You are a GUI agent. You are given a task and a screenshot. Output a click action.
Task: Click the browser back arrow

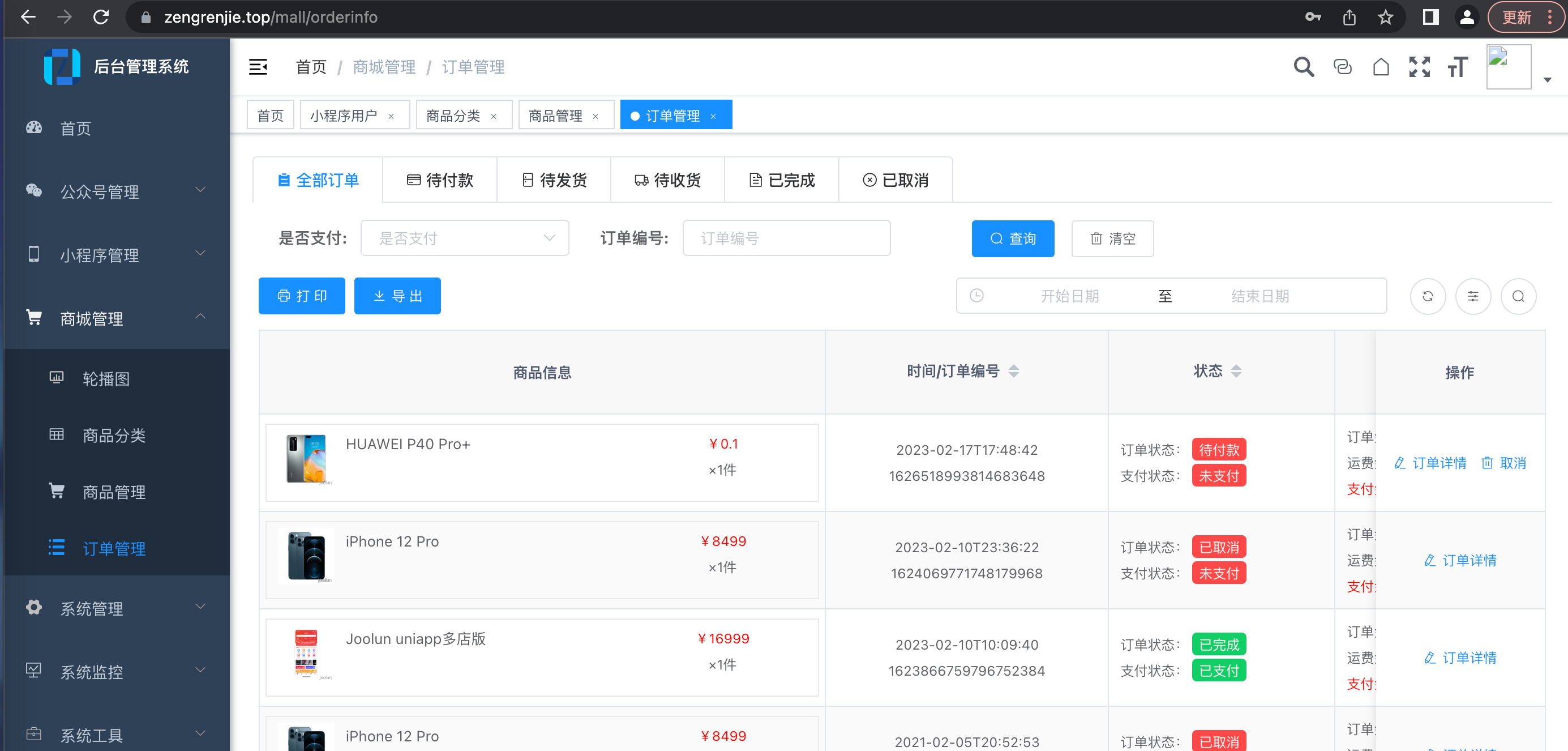tap(28, 17)
